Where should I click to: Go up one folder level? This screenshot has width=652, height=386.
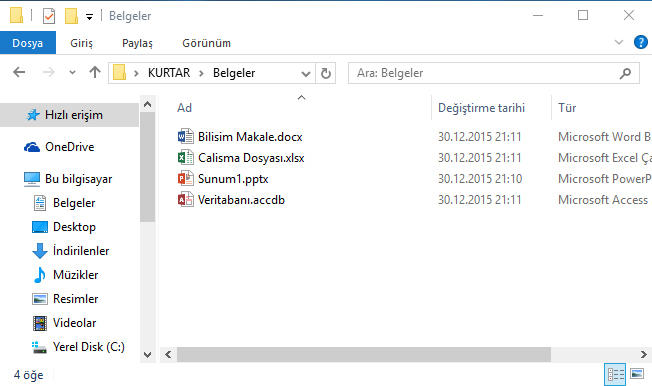point(95,72)
